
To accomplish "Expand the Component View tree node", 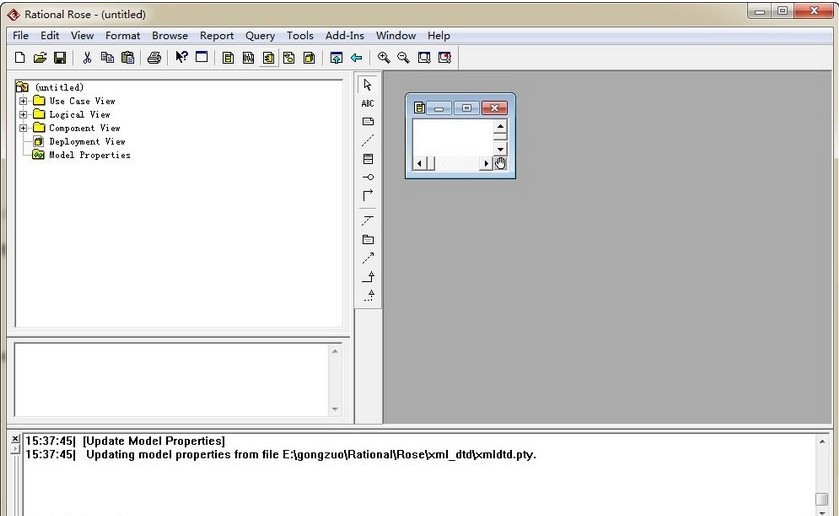I will pos(23,128).
